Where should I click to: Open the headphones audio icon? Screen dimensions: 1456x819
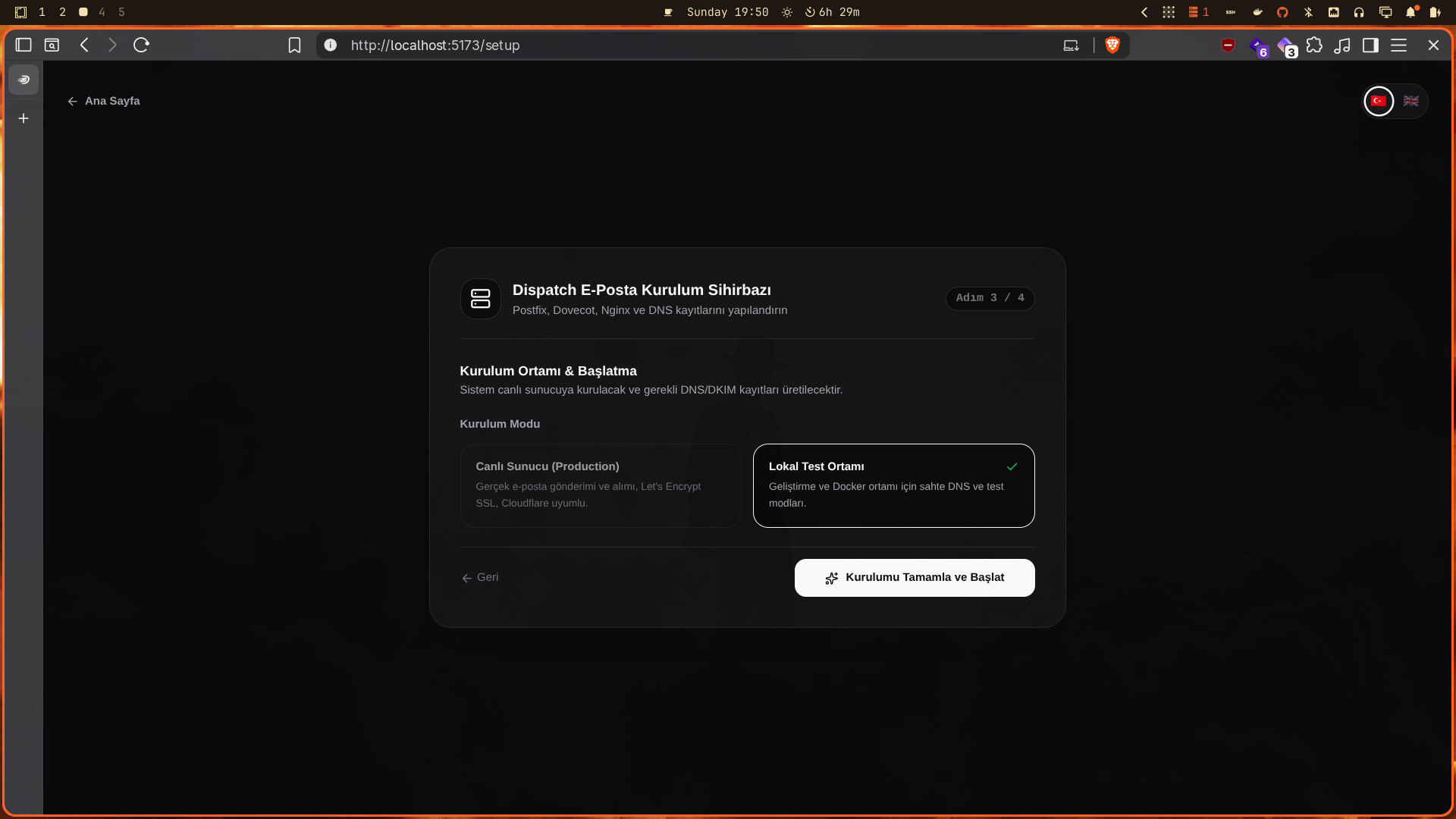(x=1359, y=12)
